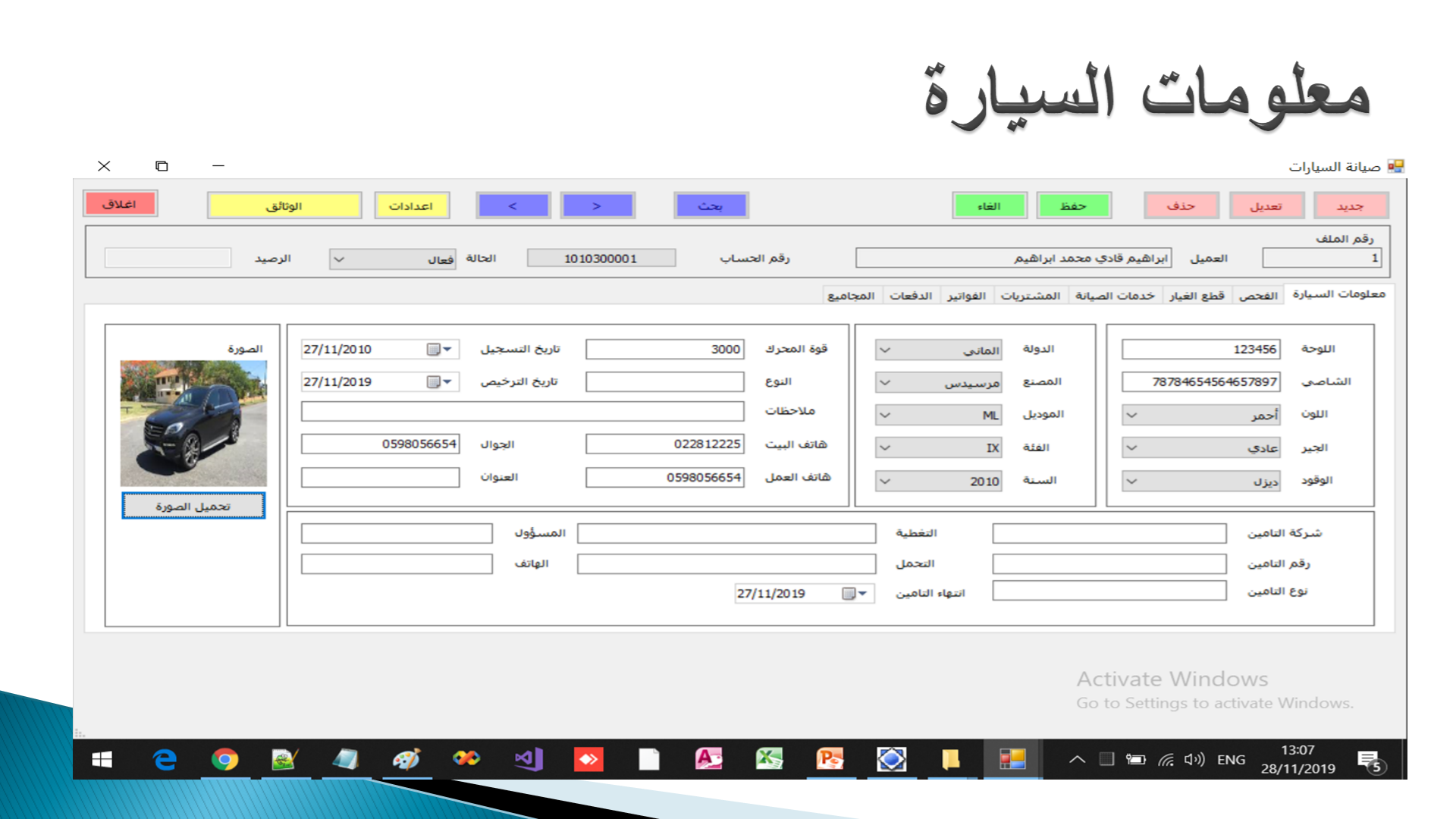Click the تحميل الصورة upload image button
This screenshot has height=819, width=1456.
pyautogui.click(x=193, y=506)
